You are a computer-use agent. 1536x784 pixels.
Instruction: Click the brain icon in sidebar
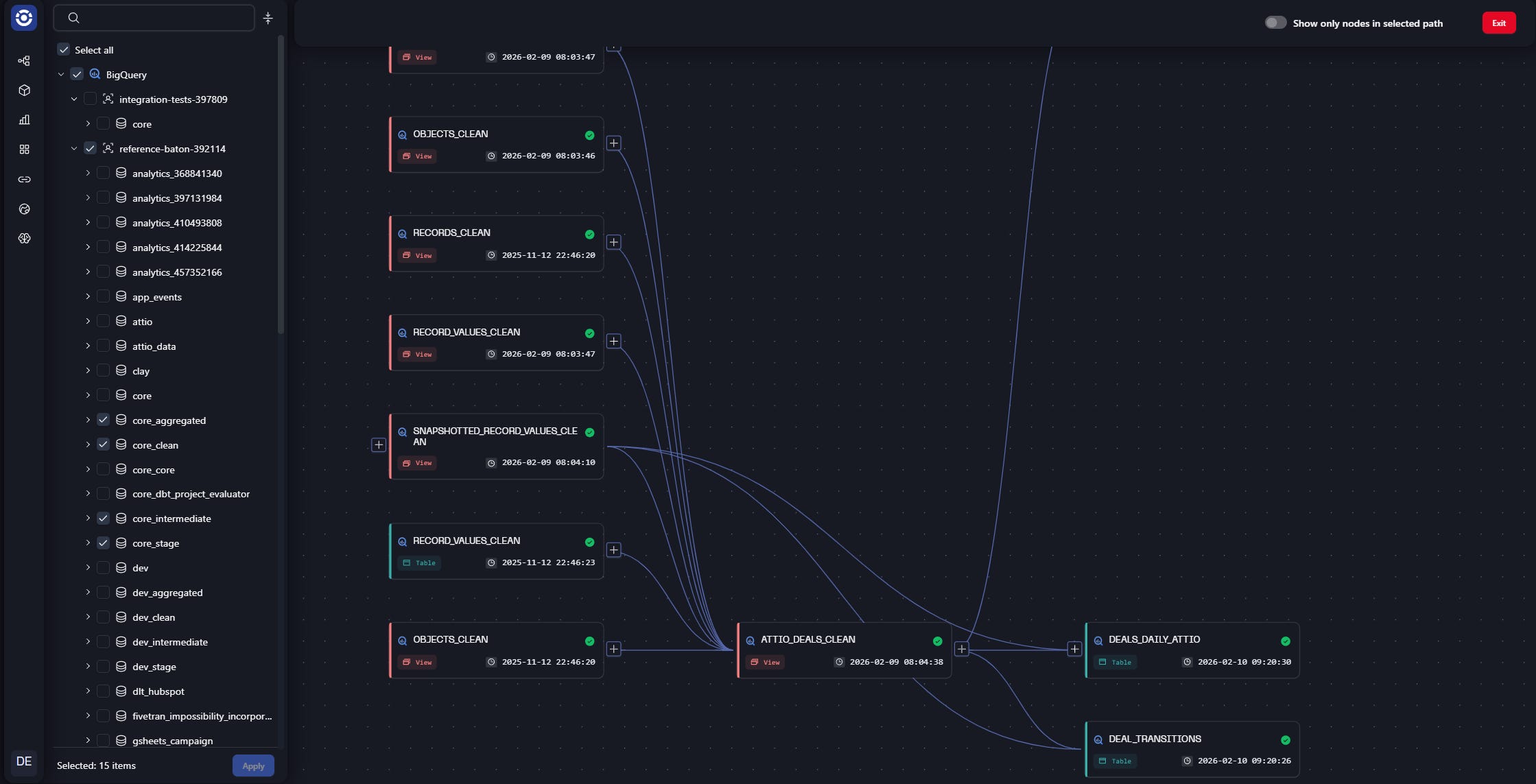[x=24, y=239]
